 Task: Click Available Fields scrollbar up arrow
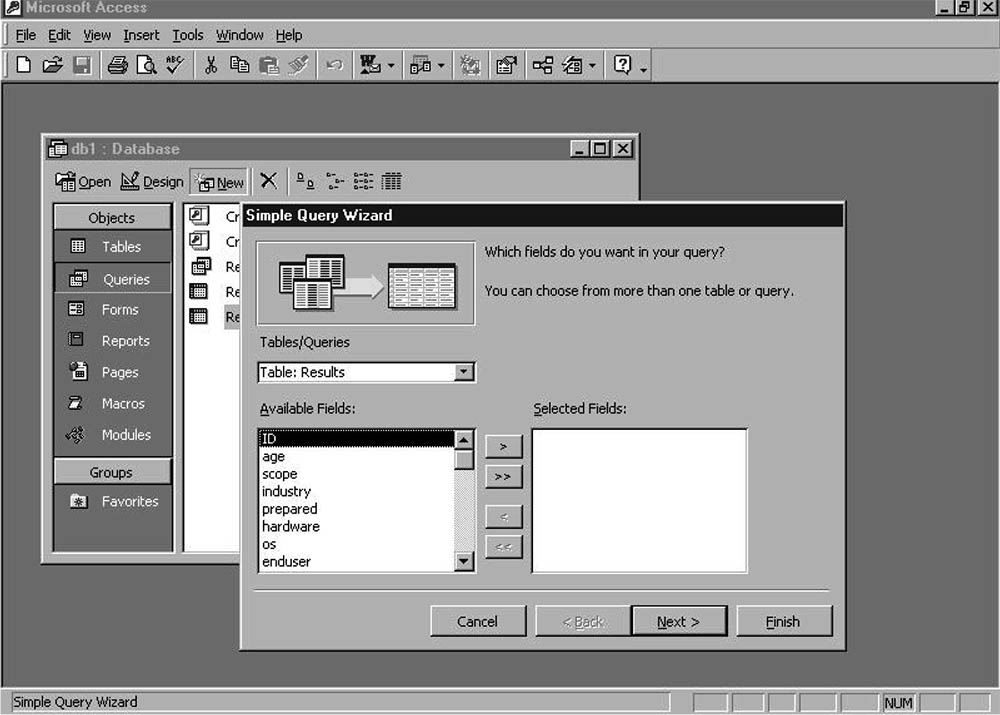(464, 439)
